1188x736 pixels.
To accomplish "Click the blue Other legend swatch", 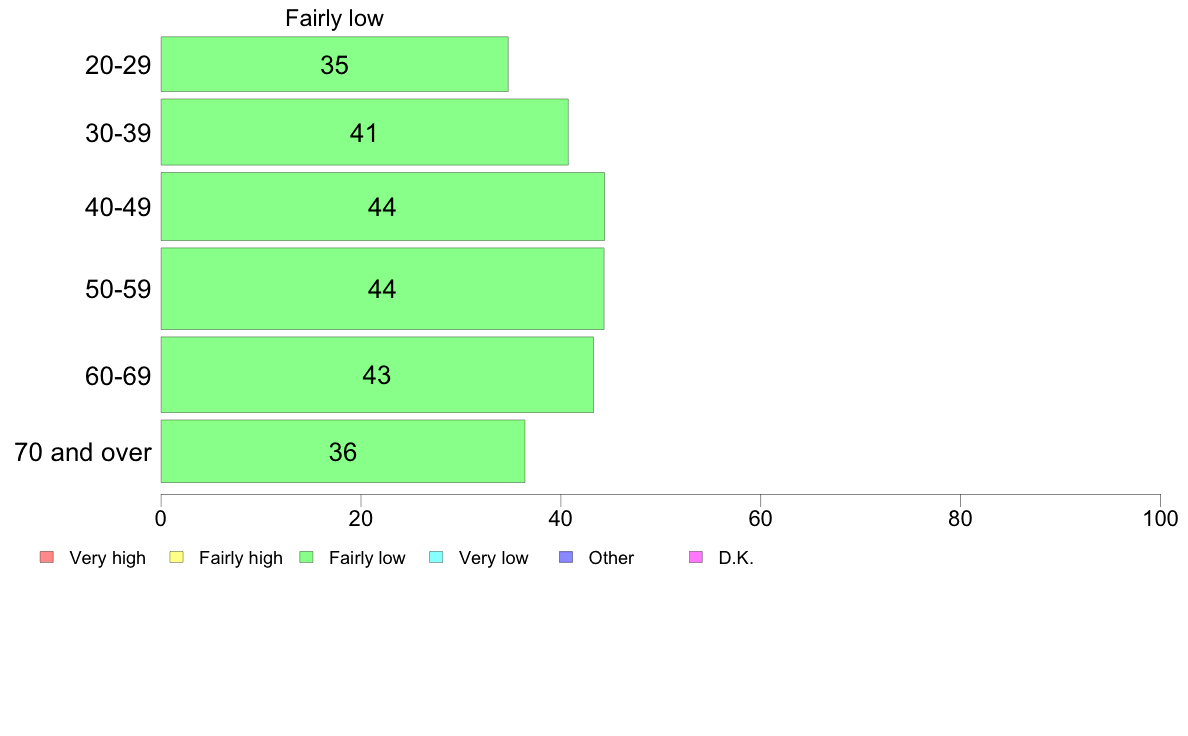I will 566,557.
